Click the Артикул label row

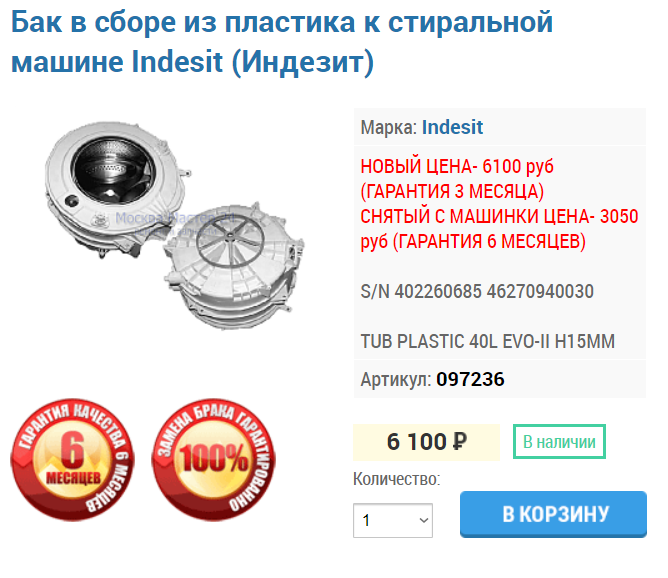(499, 379)
